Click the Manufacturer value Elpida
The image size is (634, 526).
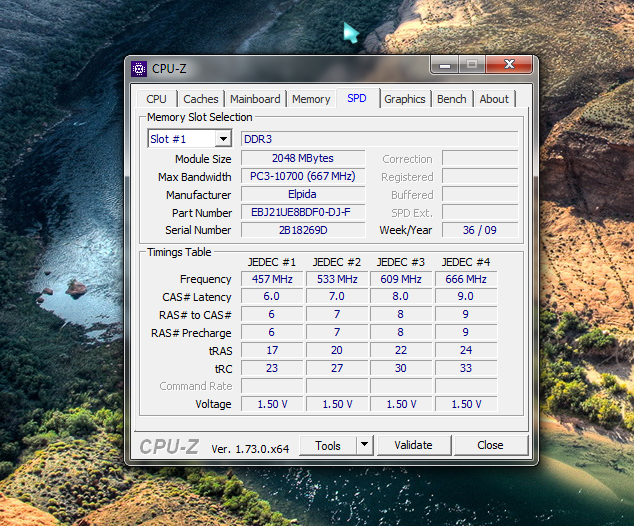(303, 194)
